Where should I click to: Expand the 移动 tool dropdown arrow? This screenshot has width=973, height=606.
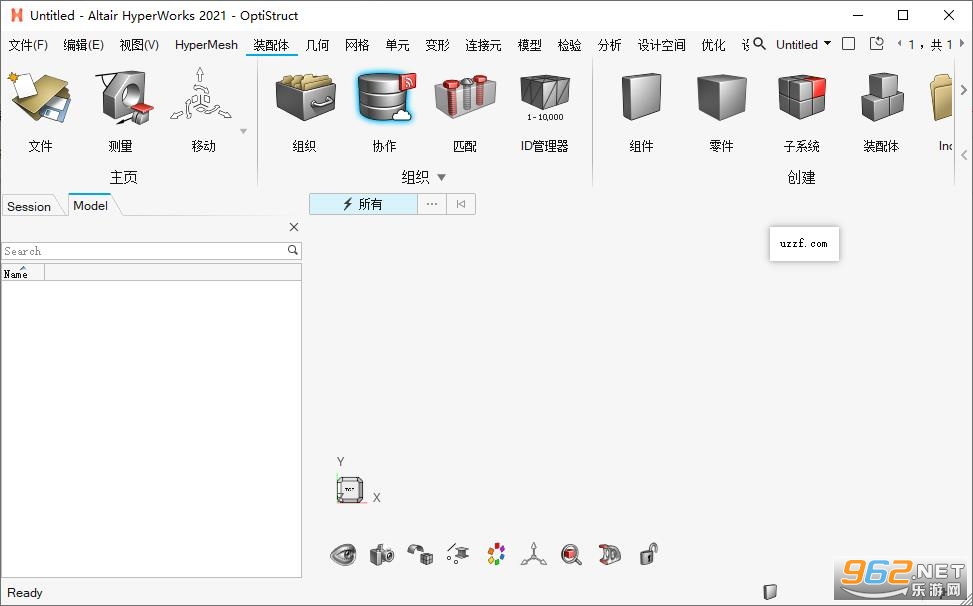243,131
